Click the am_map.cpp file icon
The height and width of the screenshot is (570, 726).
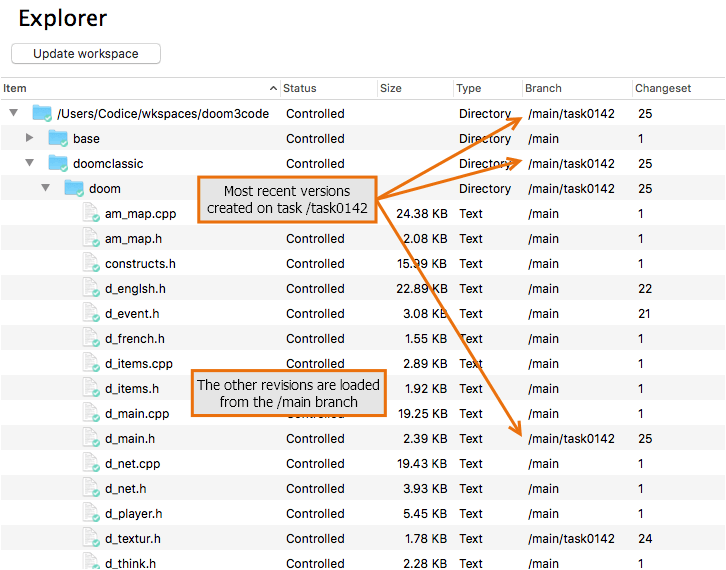91,213
